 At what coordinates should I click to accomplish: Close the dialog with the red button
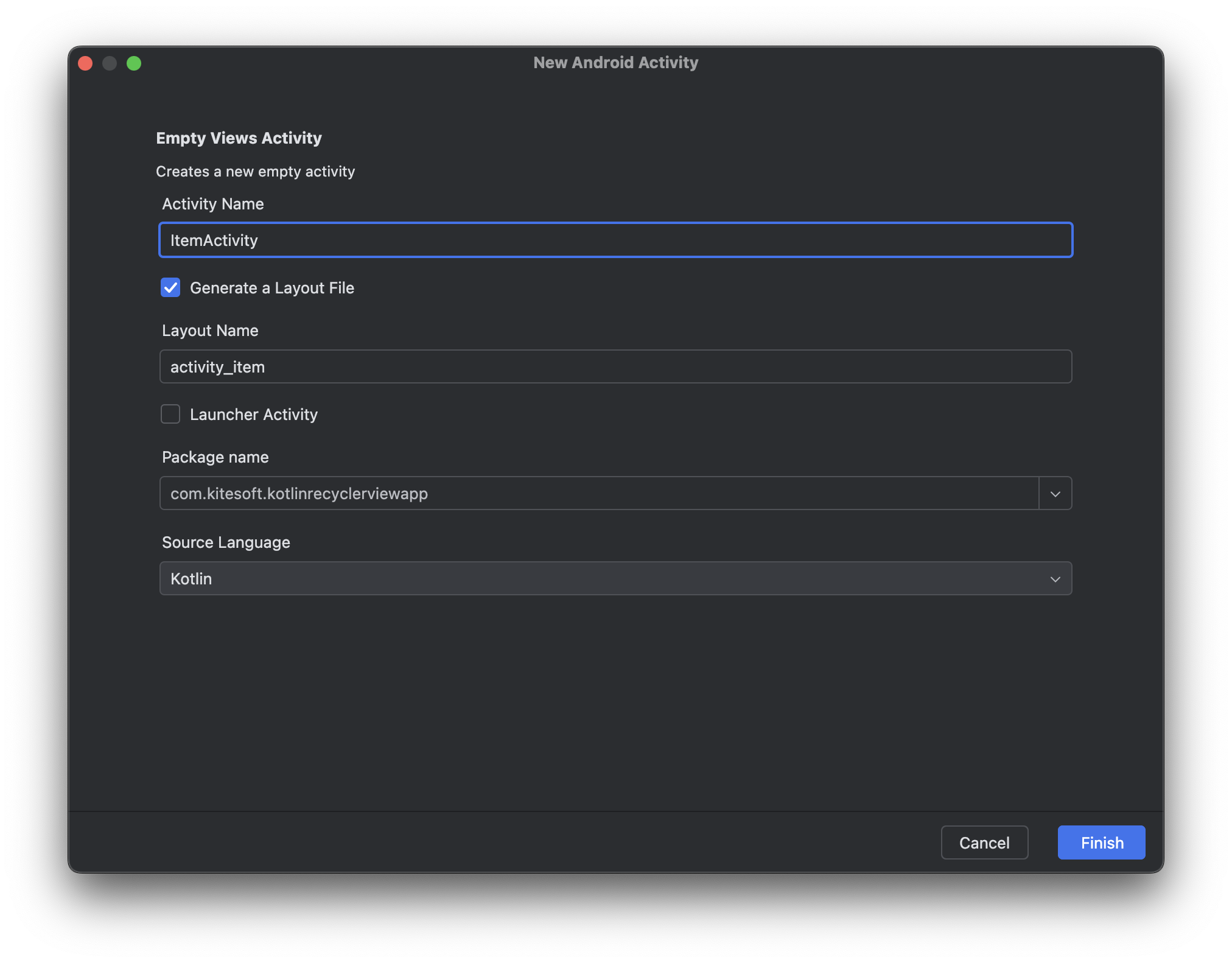pos(85,63)
